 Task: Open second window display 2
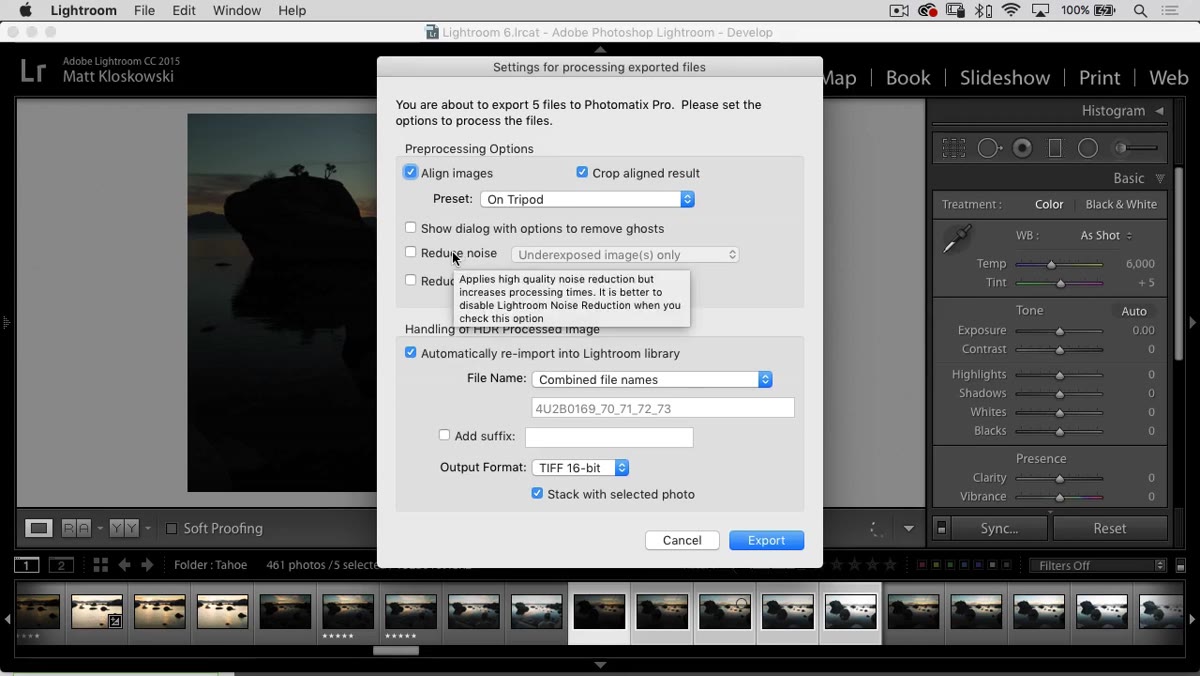click(x=62, y=565)
